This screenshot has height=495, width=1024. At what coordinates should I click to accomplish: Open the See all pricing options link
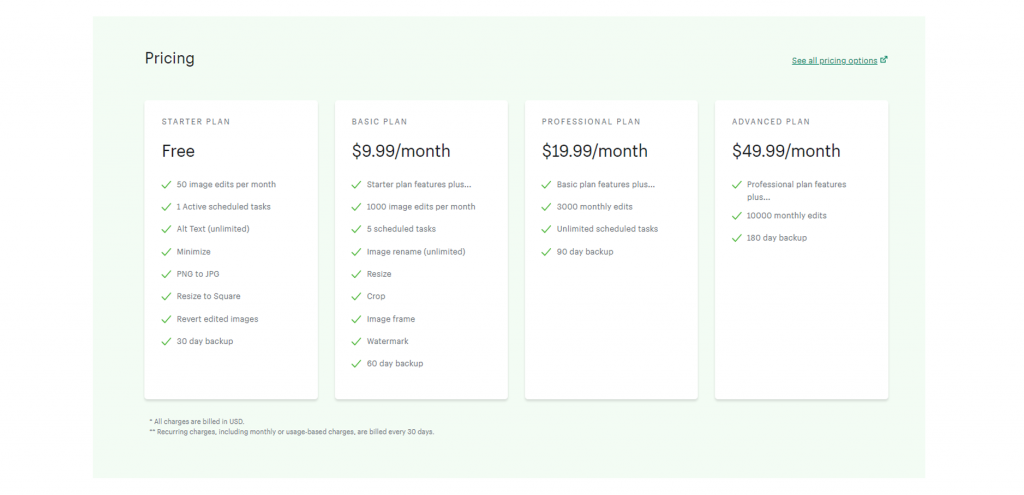point(834,61)
